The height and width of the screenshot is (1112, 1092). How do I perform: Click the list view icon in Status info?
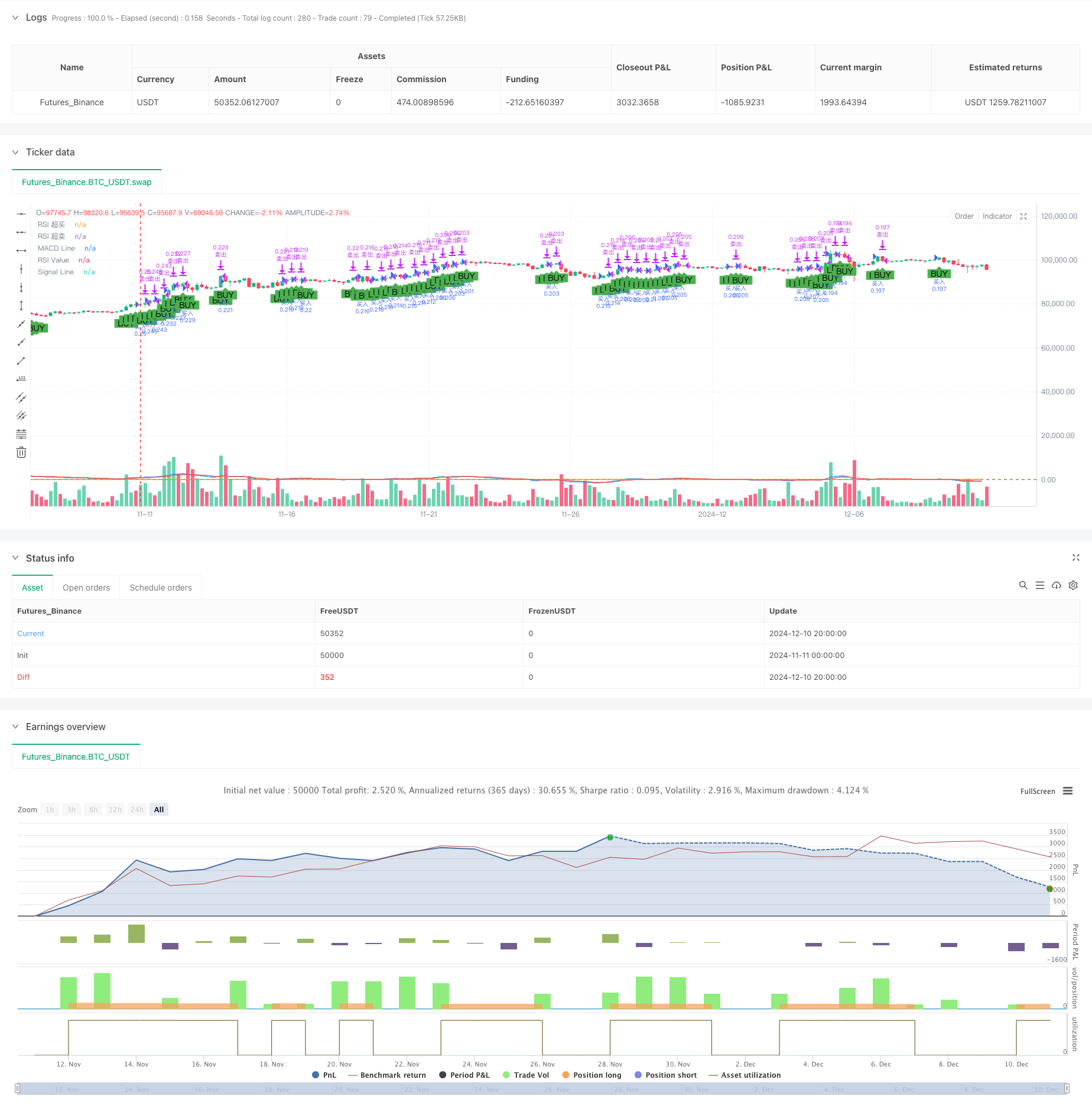click(x=1040, y=585)
